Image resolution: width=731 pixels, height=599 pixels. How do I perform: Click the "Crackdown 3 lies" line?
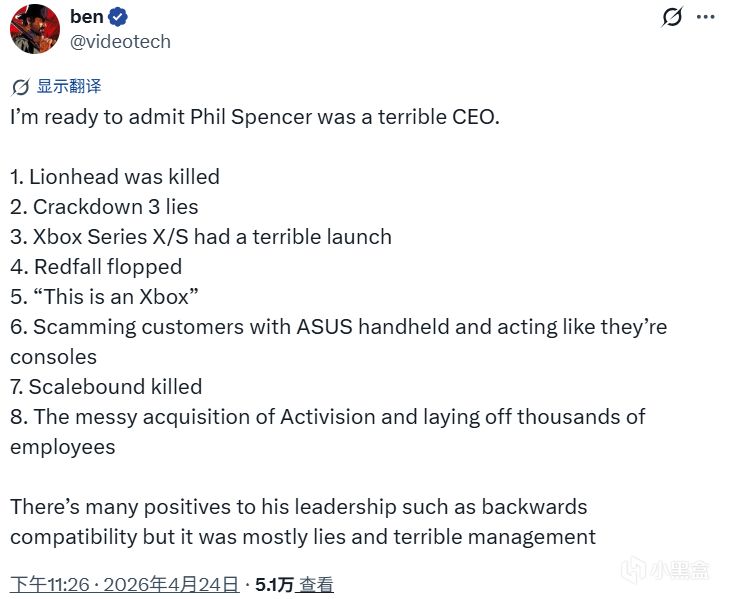105,206
